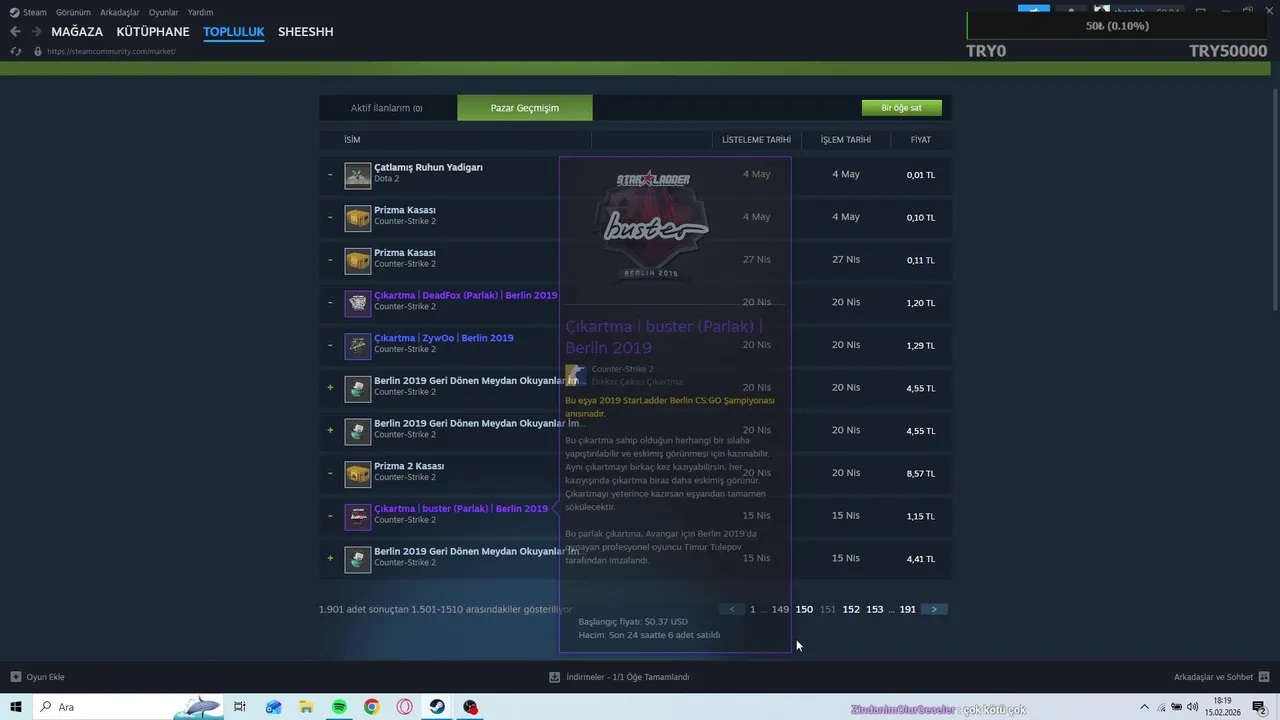The height and width of the screenshot is (720, 1280).
Task: Go to the next results page arrow
Action: [x=934, y=609]
